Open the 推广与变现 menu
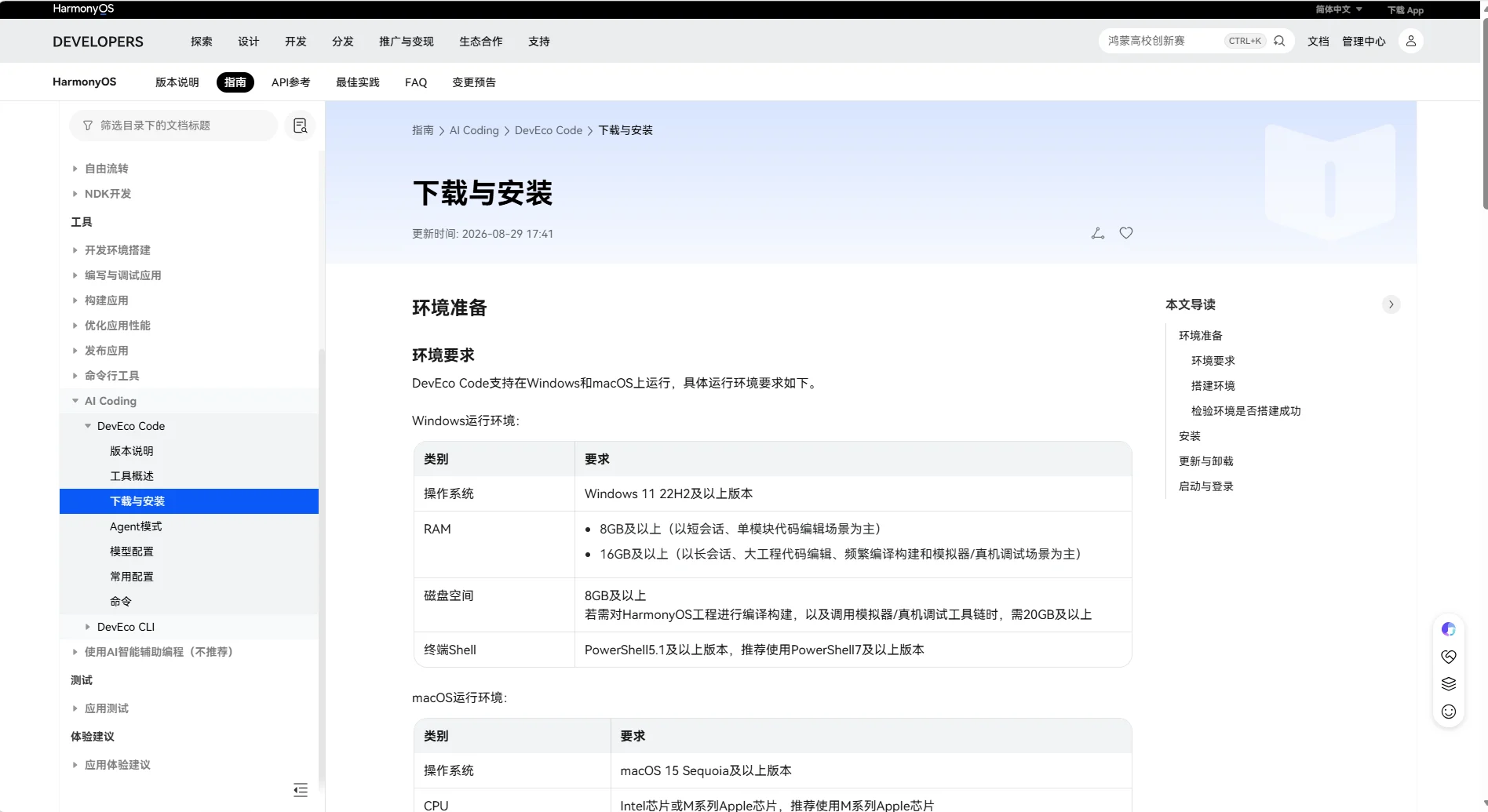This screenshot has width=1488, height=812. 407,42
